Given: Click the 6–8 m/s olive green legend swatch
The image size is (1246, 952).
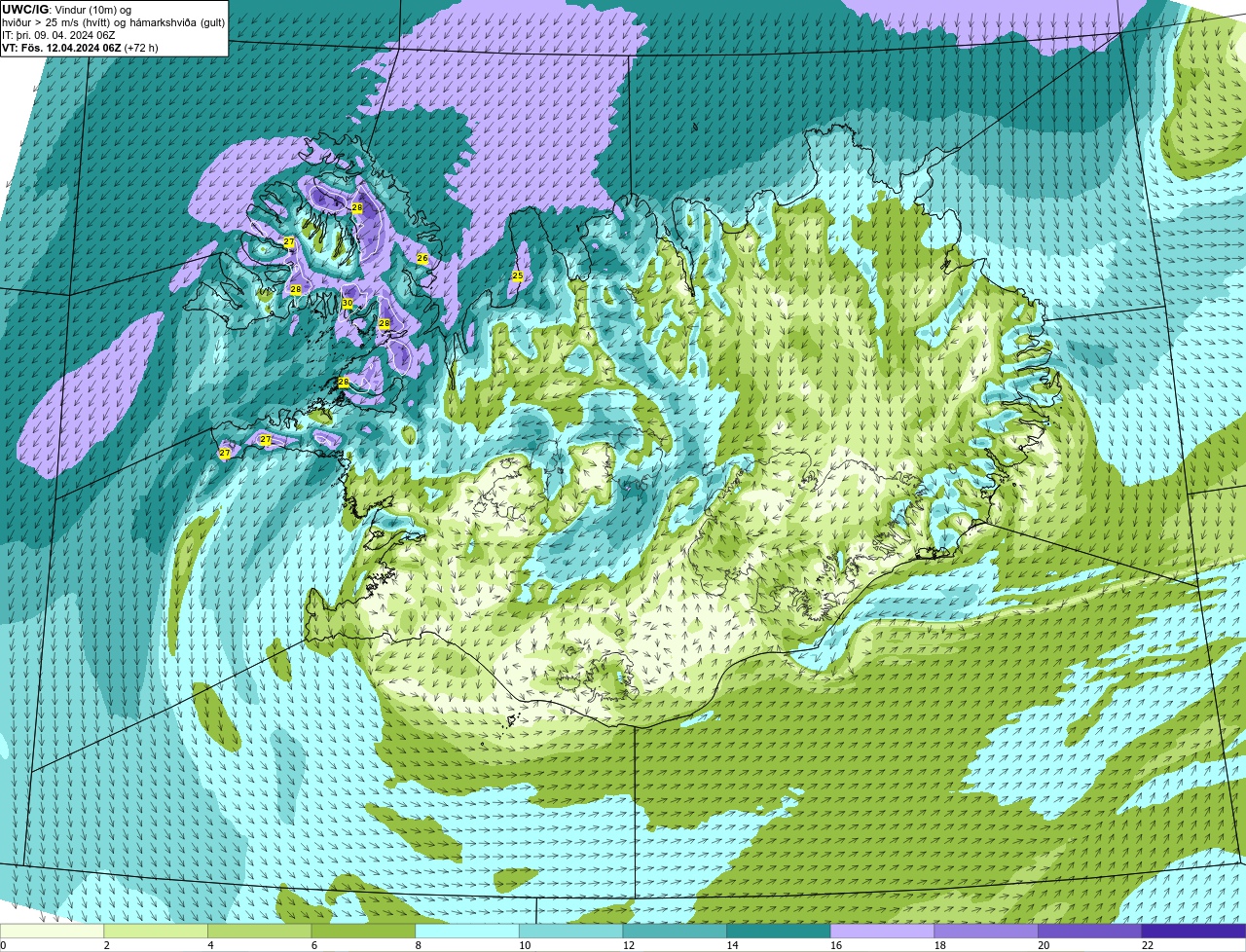Looking at the screenshot, I should tap(363, 931).
